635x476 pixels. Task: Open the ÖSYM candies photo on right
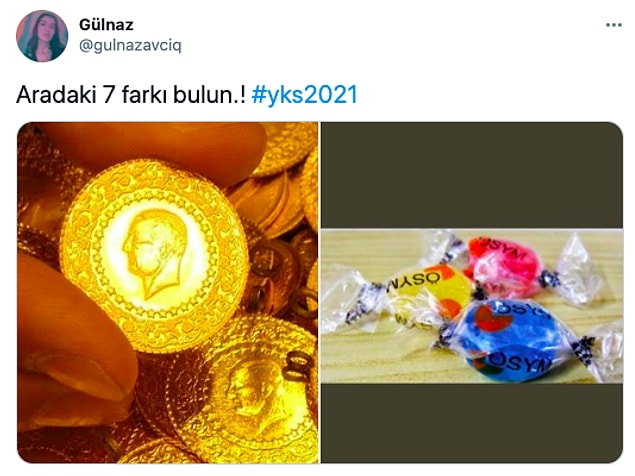pyautogui.click(x=472, y=292)
